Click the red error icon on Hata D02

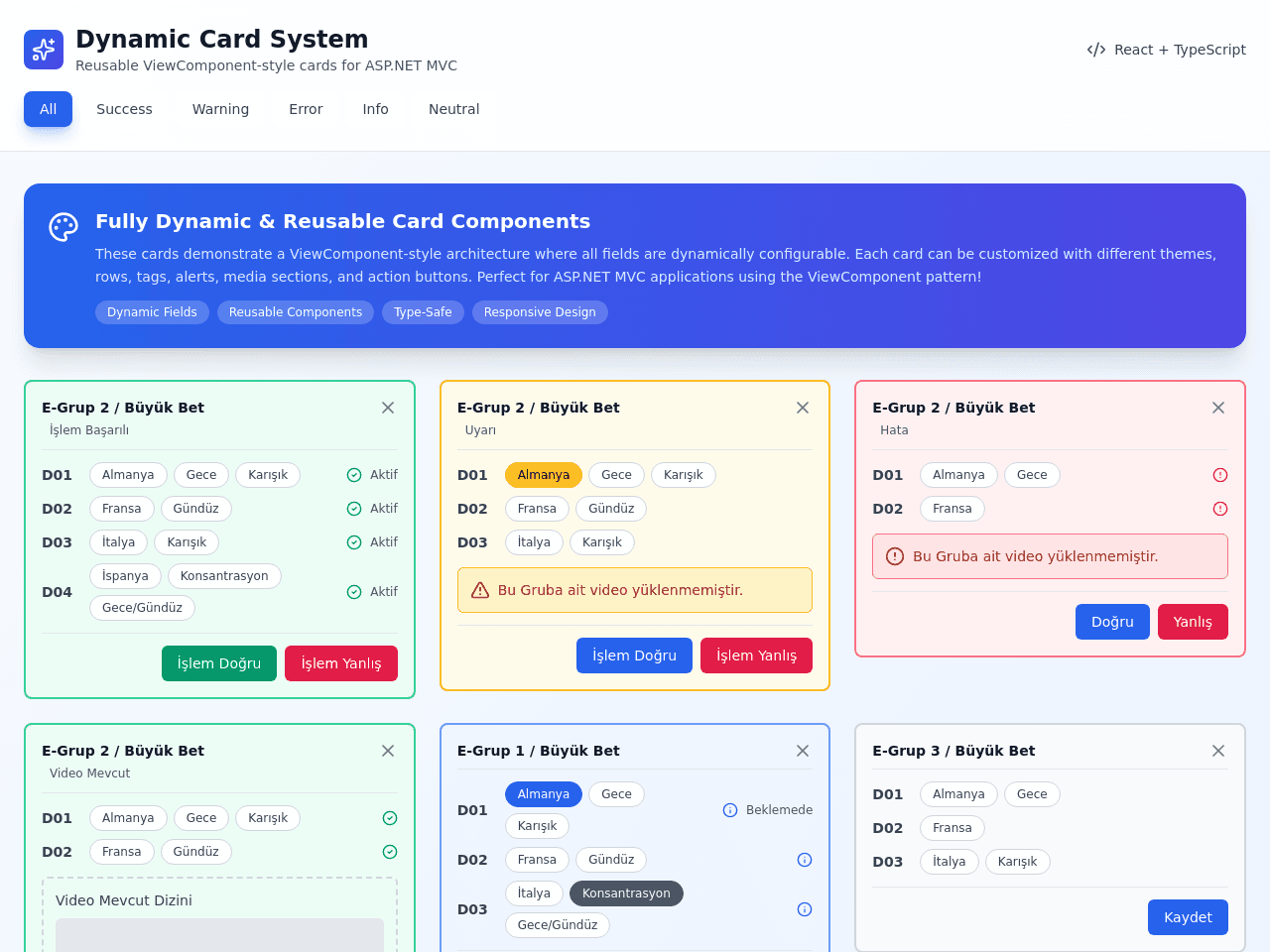point(1220,509)
